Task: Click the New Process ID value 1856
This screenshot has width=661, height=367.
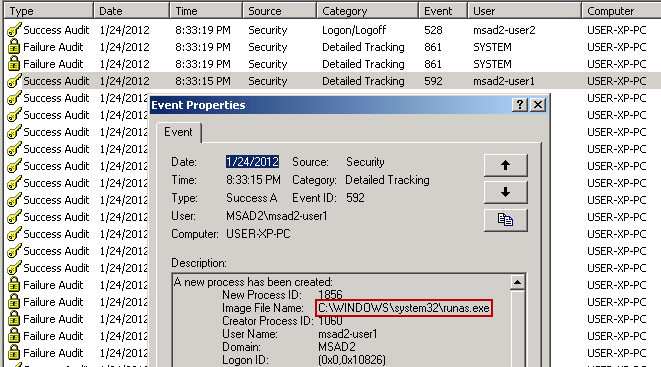Action: coord(330,294)
